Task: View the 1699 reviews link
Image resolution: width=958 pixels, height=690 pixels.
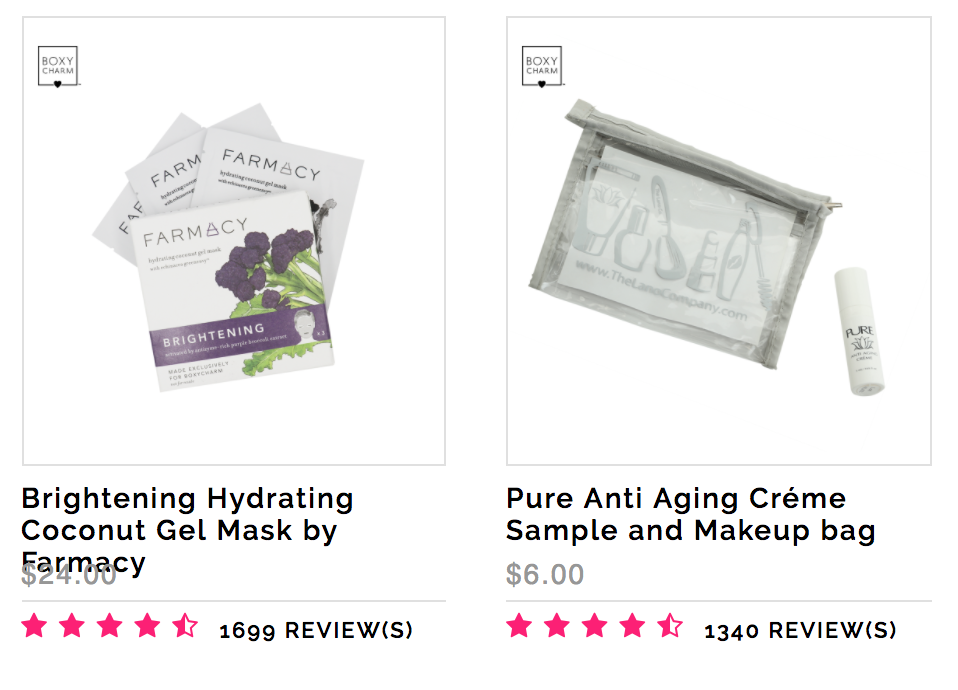Action: pyautogui.click(x=316, y=631)
